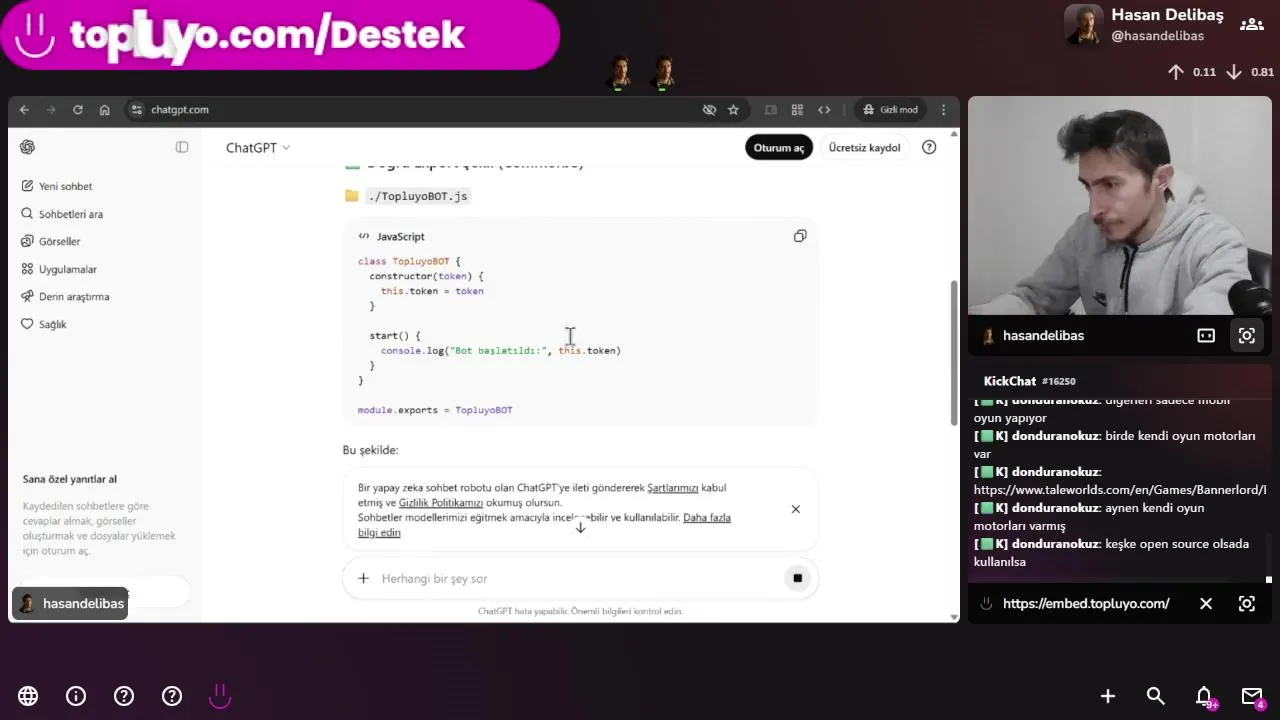Stop the response generation
This screenshot has width=1280, height=720.
click(x=797, y=578)
